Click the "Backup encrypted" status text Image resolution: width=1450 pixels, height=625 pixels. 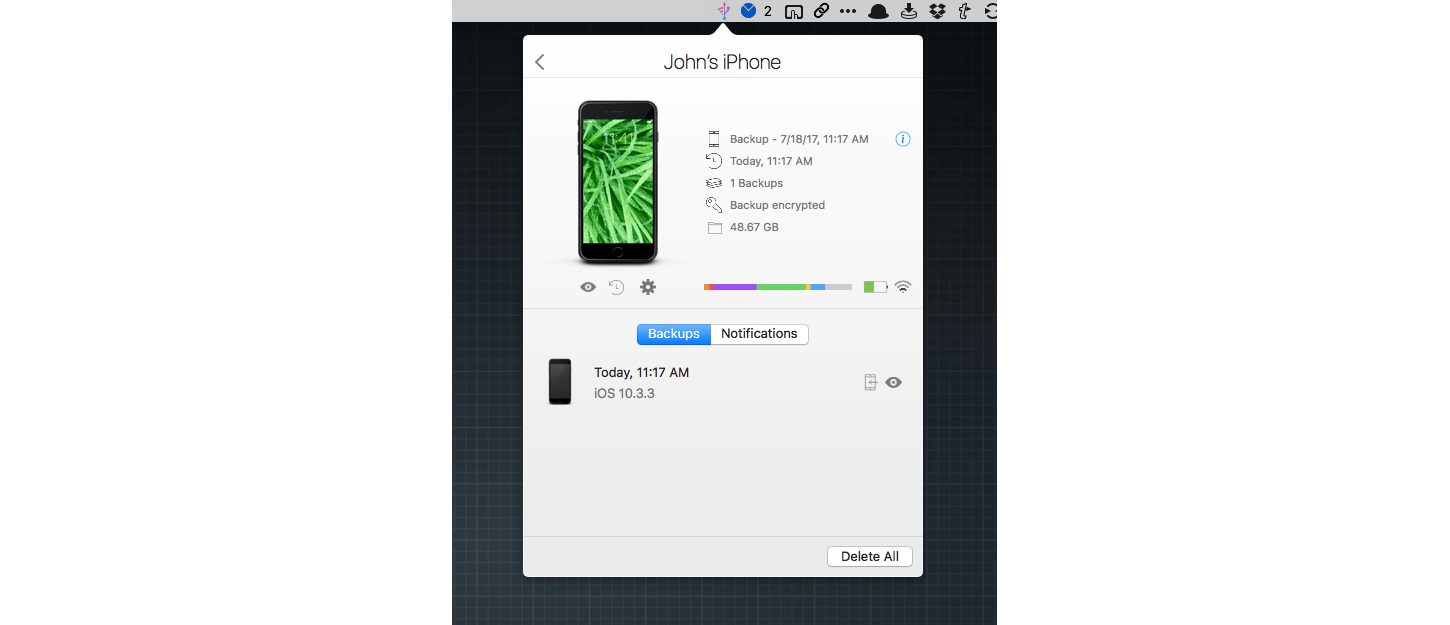(777, 205)
